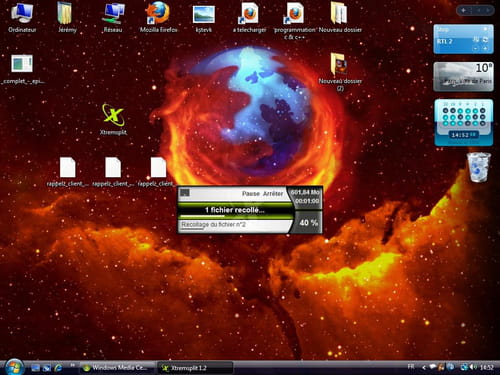Open the Réseau network icon
Viewport: 500px width, 375px height.
tap(113, 17)
